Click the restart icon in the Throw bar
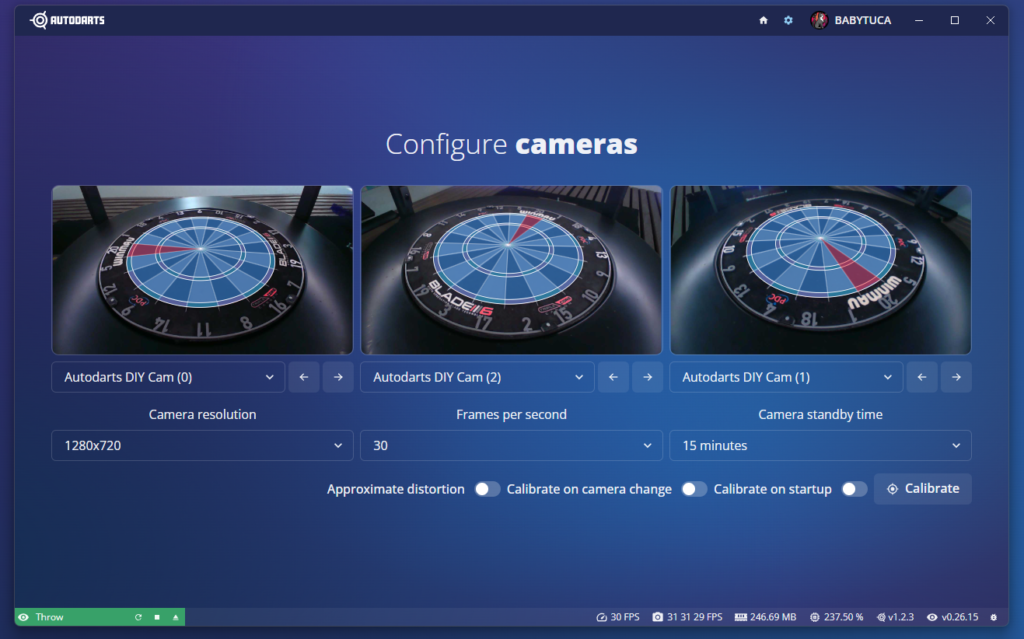Screen dimensions: 1024x639 139,618
